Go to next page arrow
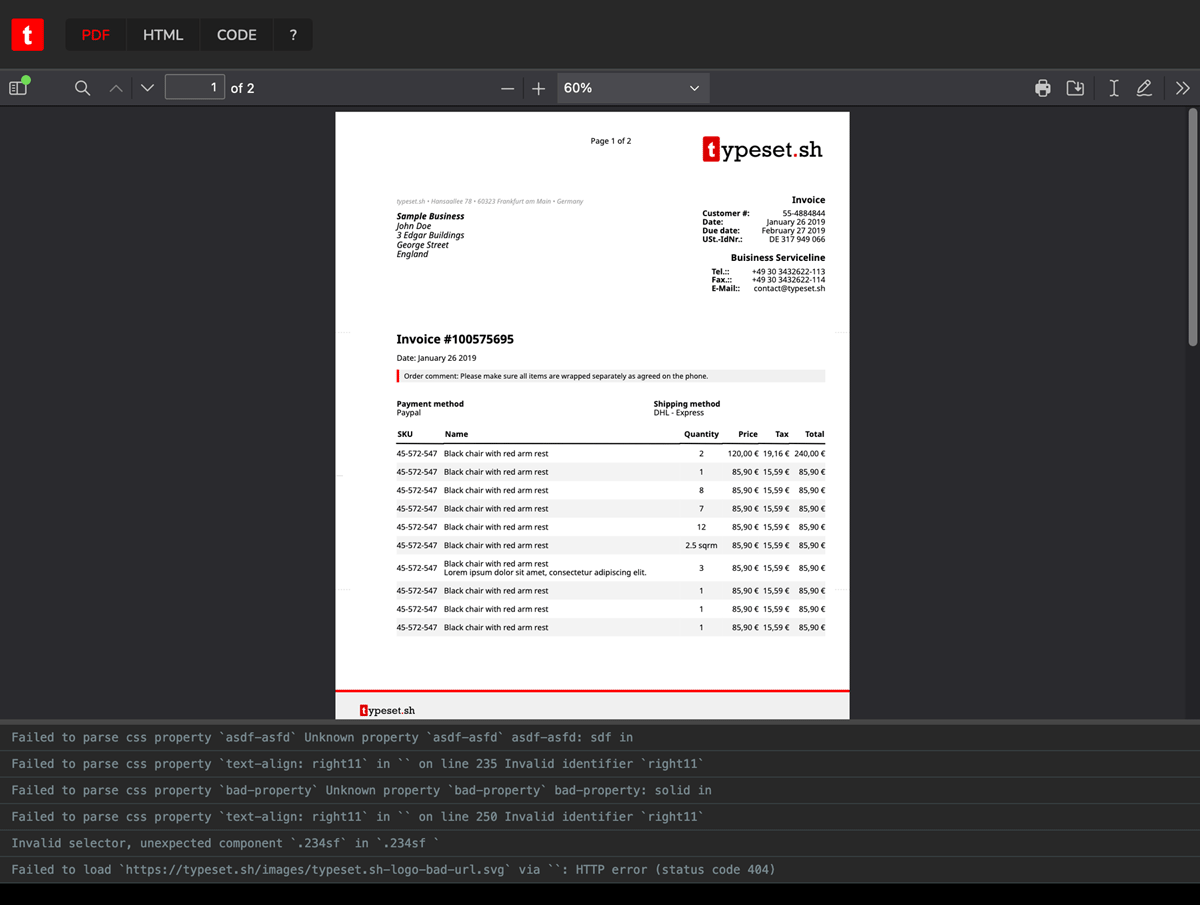The image size is (1200, 905). [x=148, y=88]
